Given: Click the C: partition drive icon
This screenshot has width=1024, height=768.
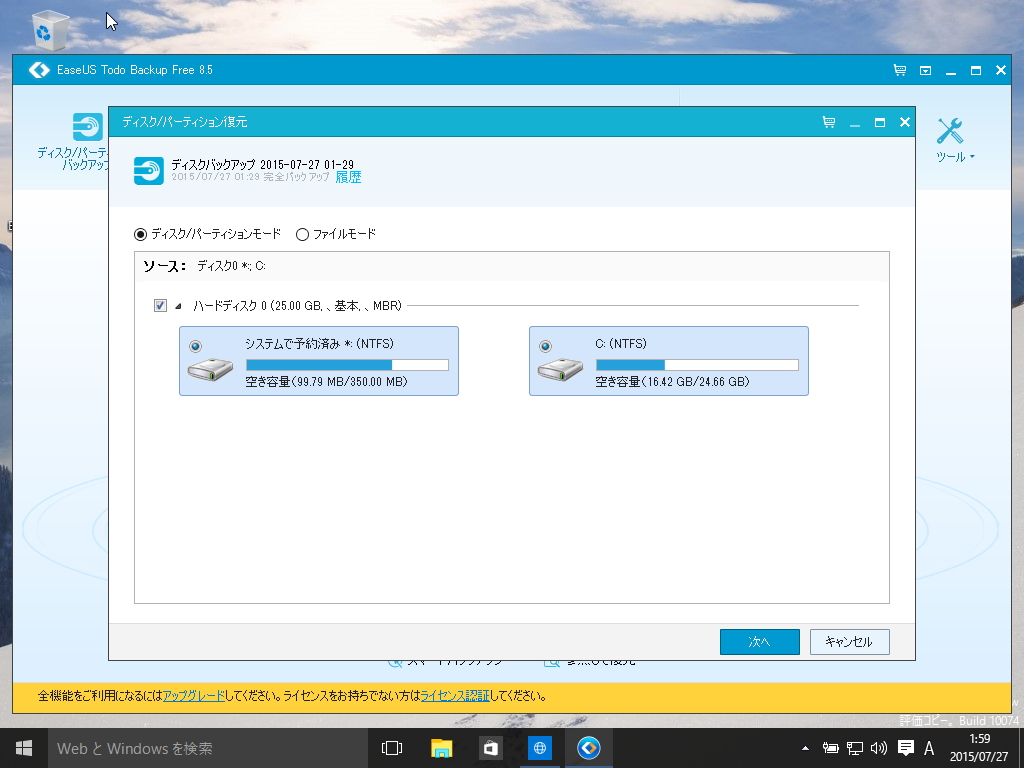Looking at the screenshot, I should (560, 370).
